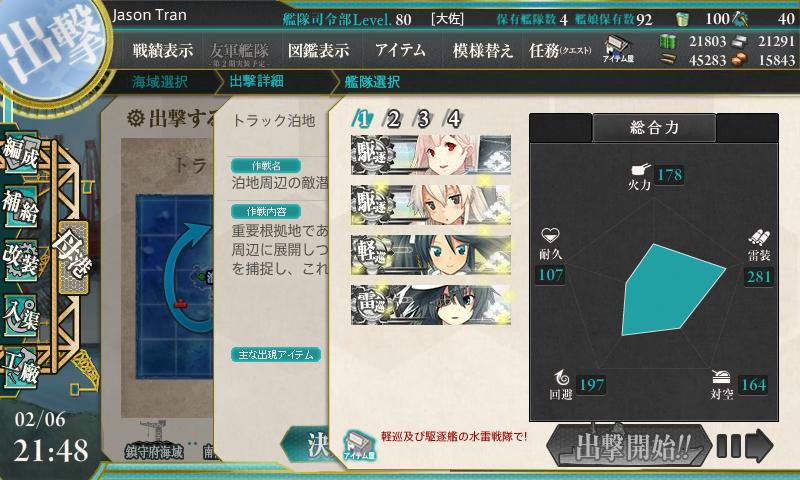Click the 雷巡 torpedo cruiser ship card
The height and width of the screenshot is (480, 800).
coord(431,305)
